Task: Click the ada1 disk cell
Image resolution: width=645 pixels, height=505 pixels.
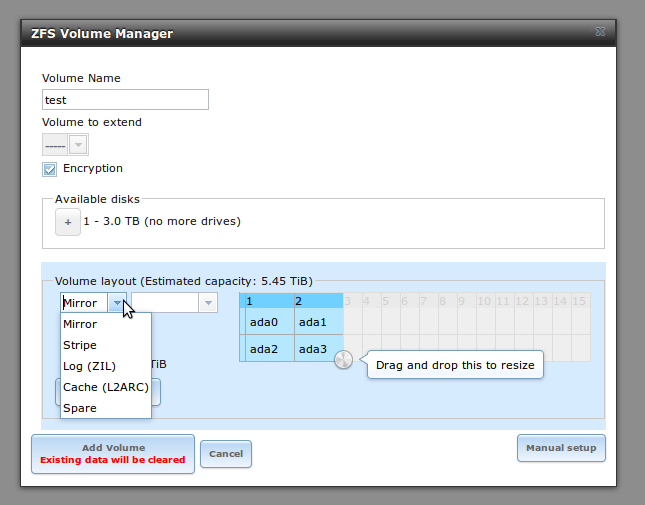Action: coord(319,322)
